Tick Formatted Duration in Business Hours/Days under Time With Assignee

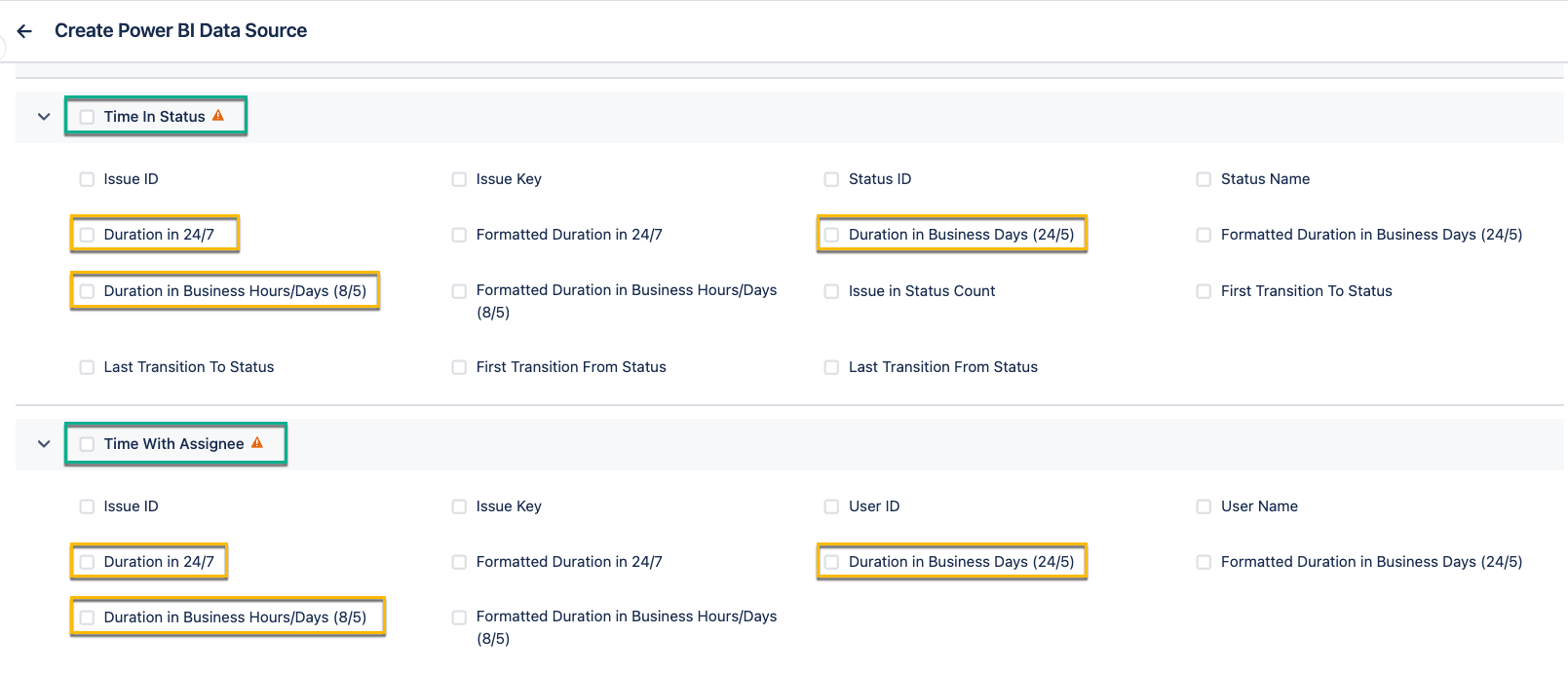(x=459, y=617)
